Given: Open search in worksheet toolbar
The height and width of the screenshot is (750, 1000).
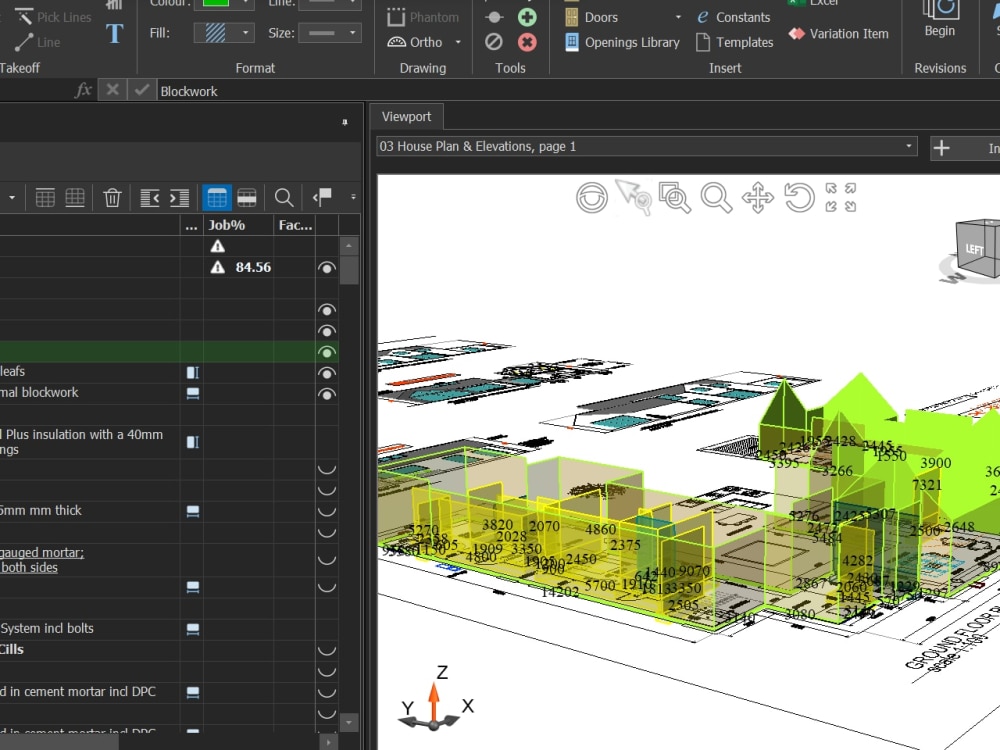Looking at the screenshot, I should tap(284, 198).
